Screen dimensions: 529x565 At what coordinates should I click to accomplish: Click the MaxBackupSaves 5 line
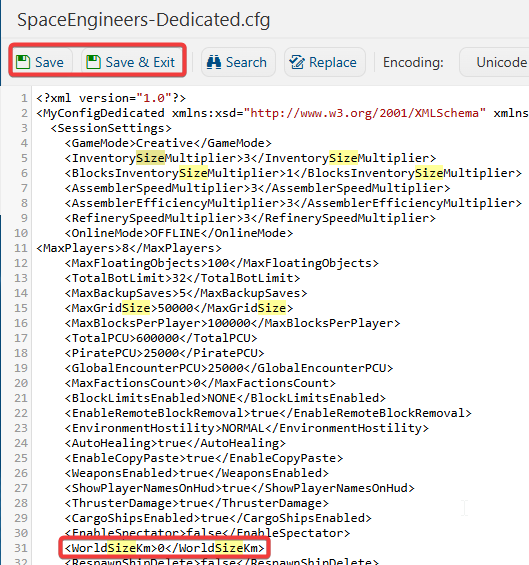[186, 293]
